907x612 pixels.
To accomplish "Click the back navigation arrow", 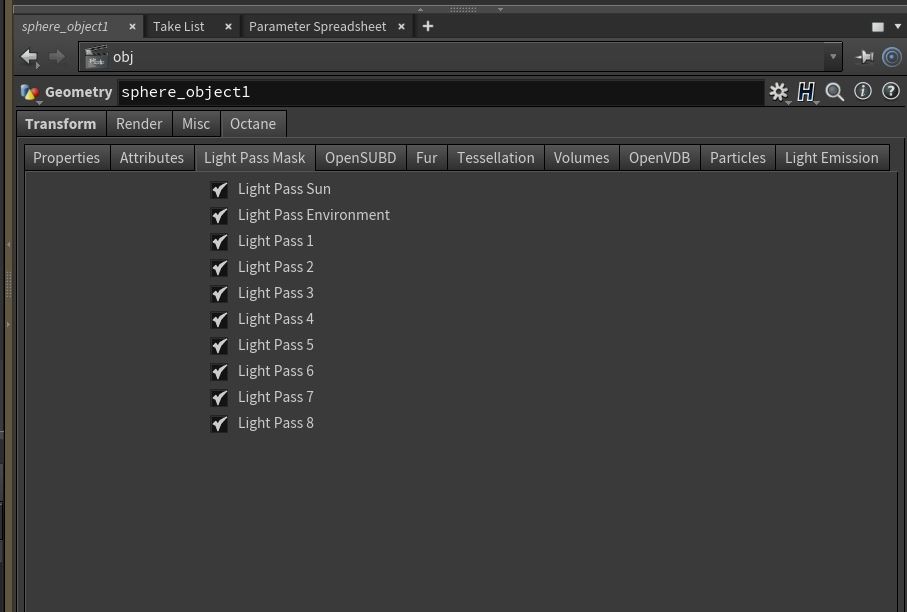I will click(x=29, y=57).
